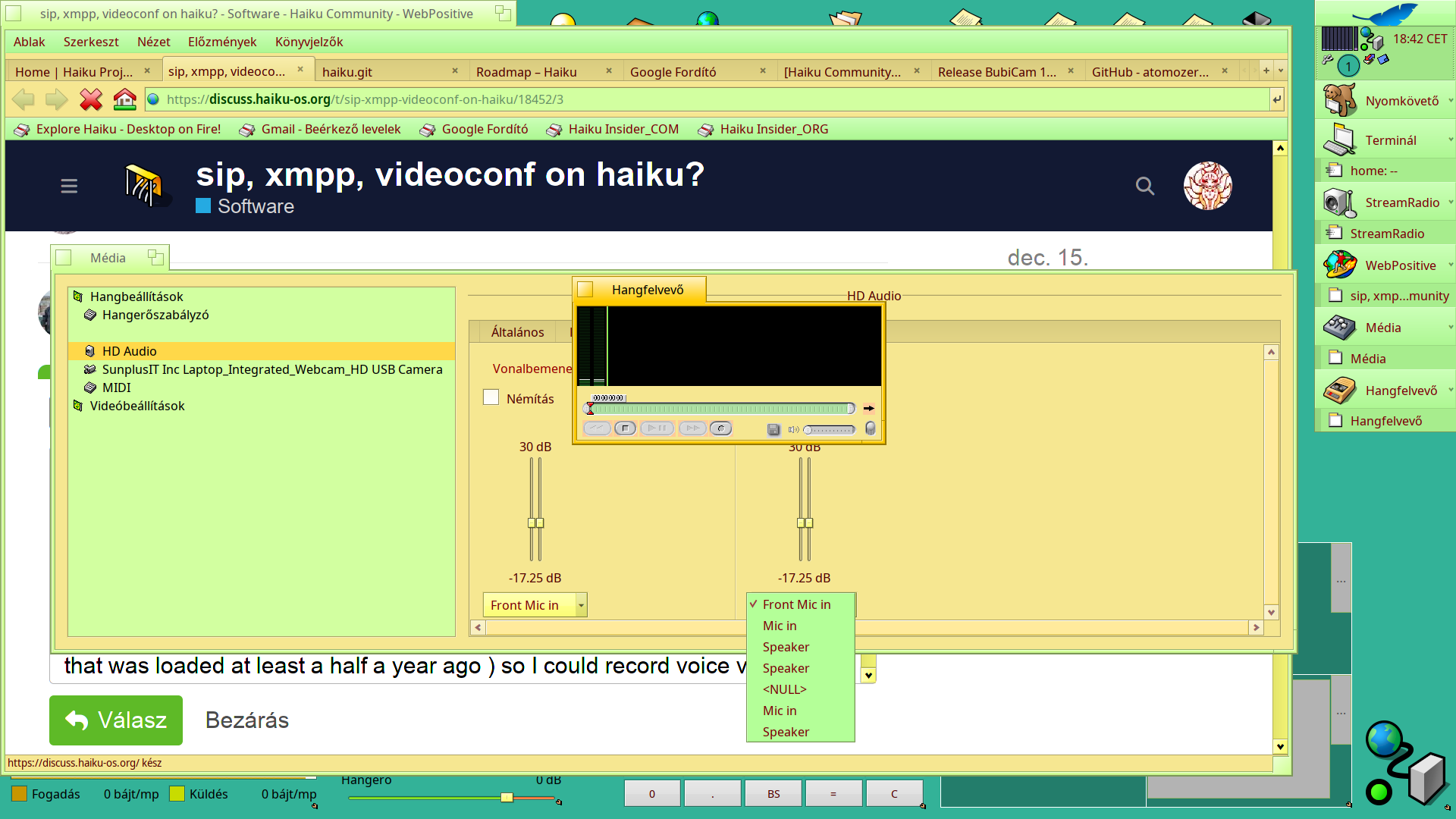The width and height of the screenshot is (1456, 819).
Task: Choose Speaker from the open popup list
Action: pyautogui.click(x=786, y=647)
